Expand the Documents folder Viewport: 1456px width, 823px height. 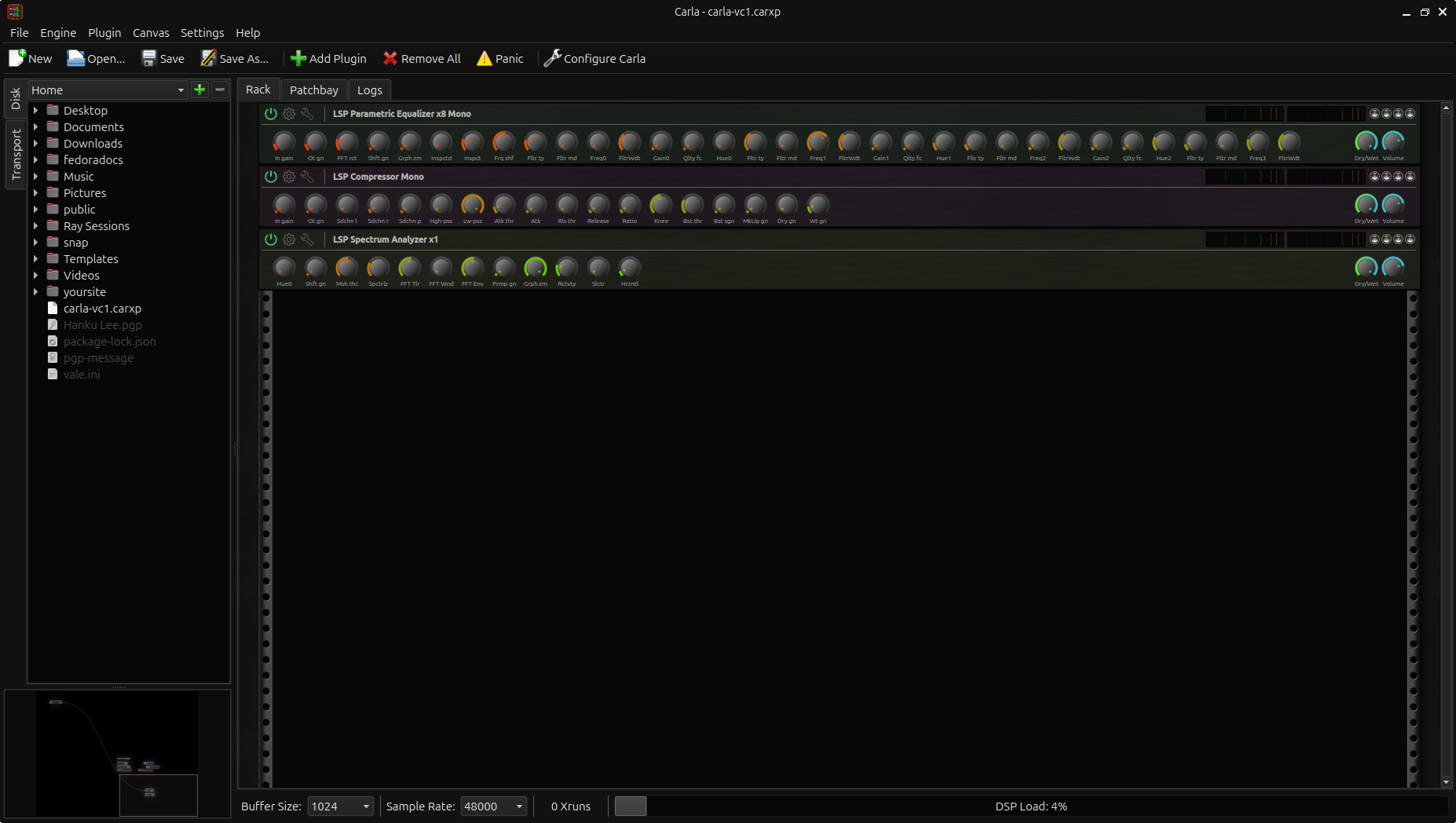click(x=35, y=127)
